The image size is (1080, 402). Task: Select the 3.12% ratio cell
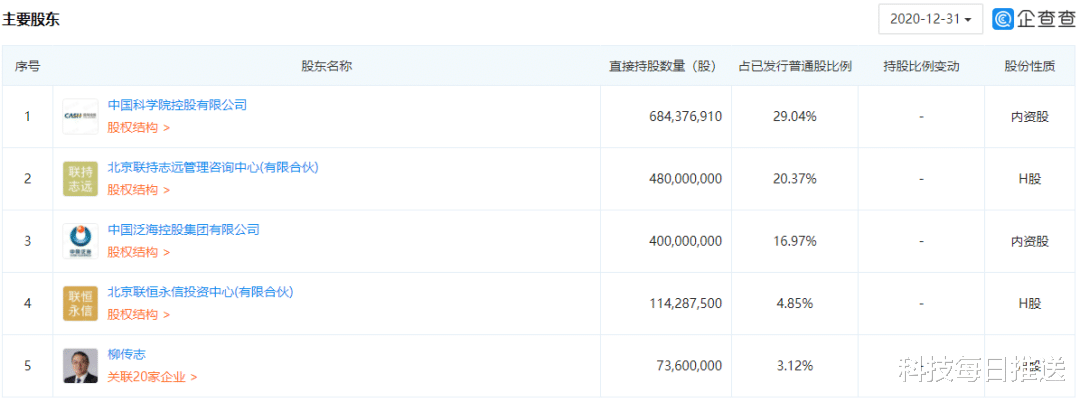795,366
